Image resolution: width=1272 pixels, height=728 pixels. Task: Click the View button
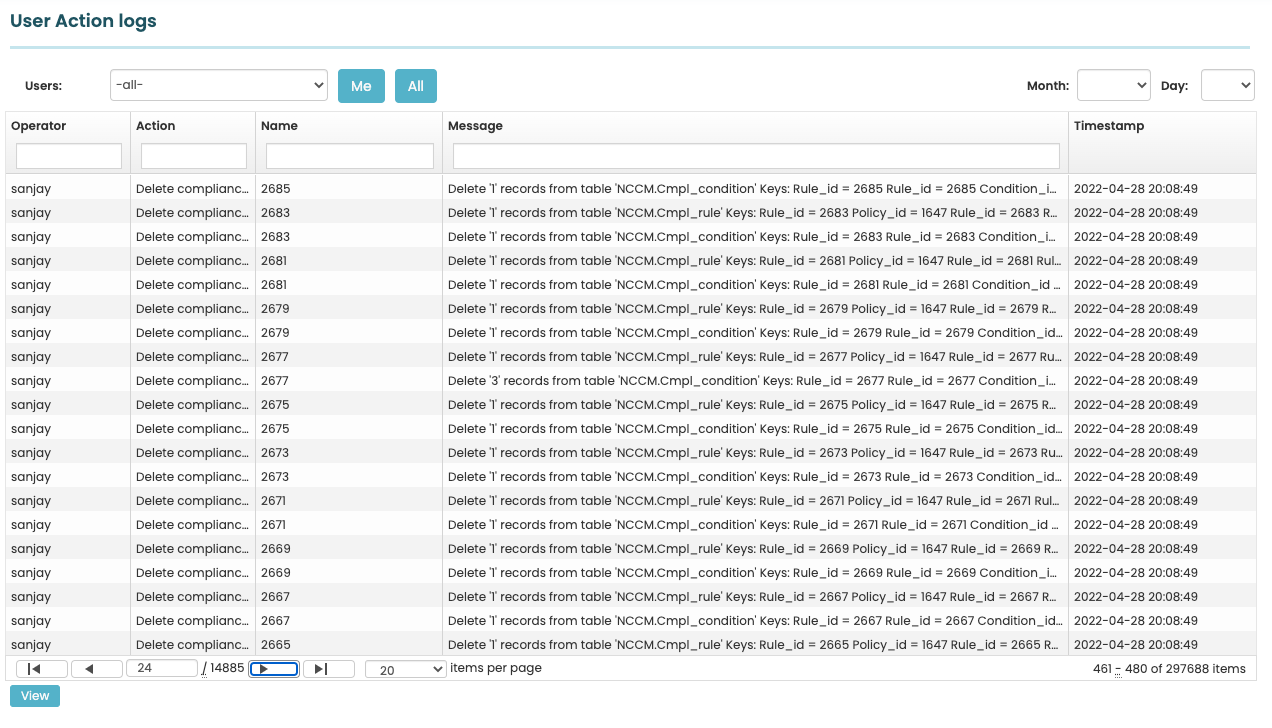pyautogui.click(x=34, y=695)
